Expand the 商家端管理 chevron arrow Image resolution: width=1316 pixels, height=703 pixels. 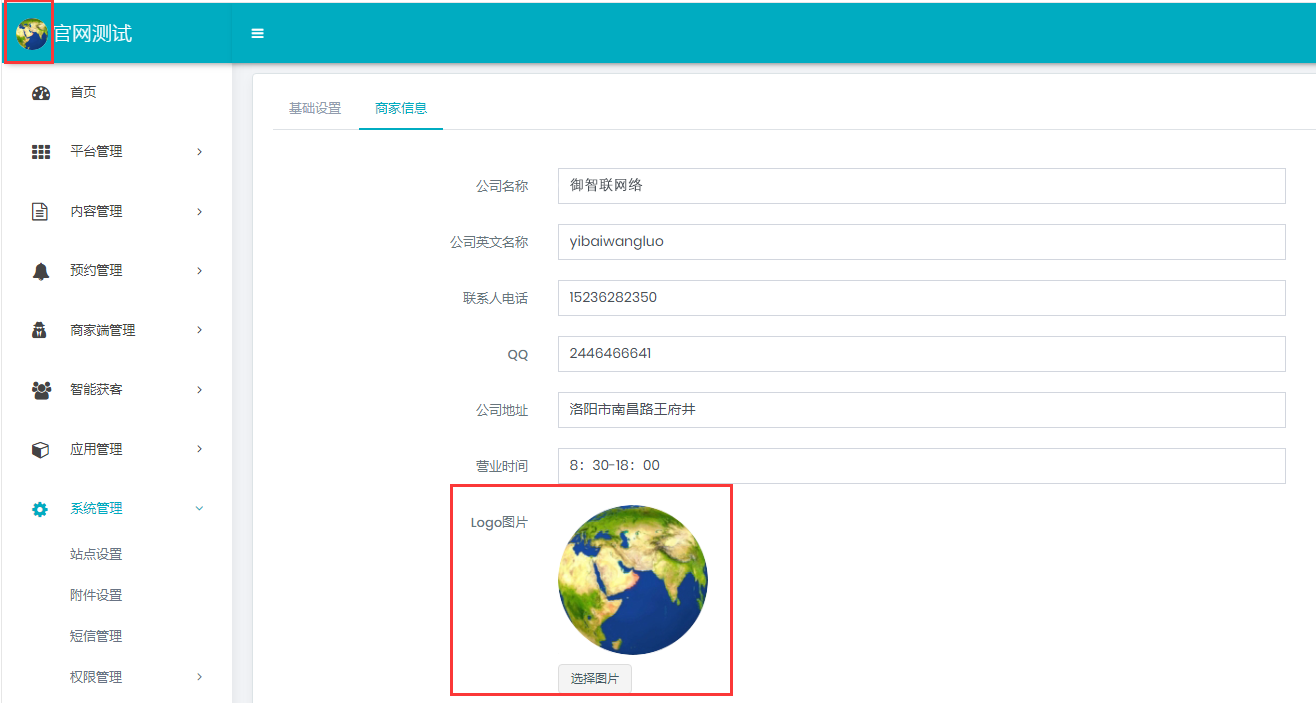(199, 330)
